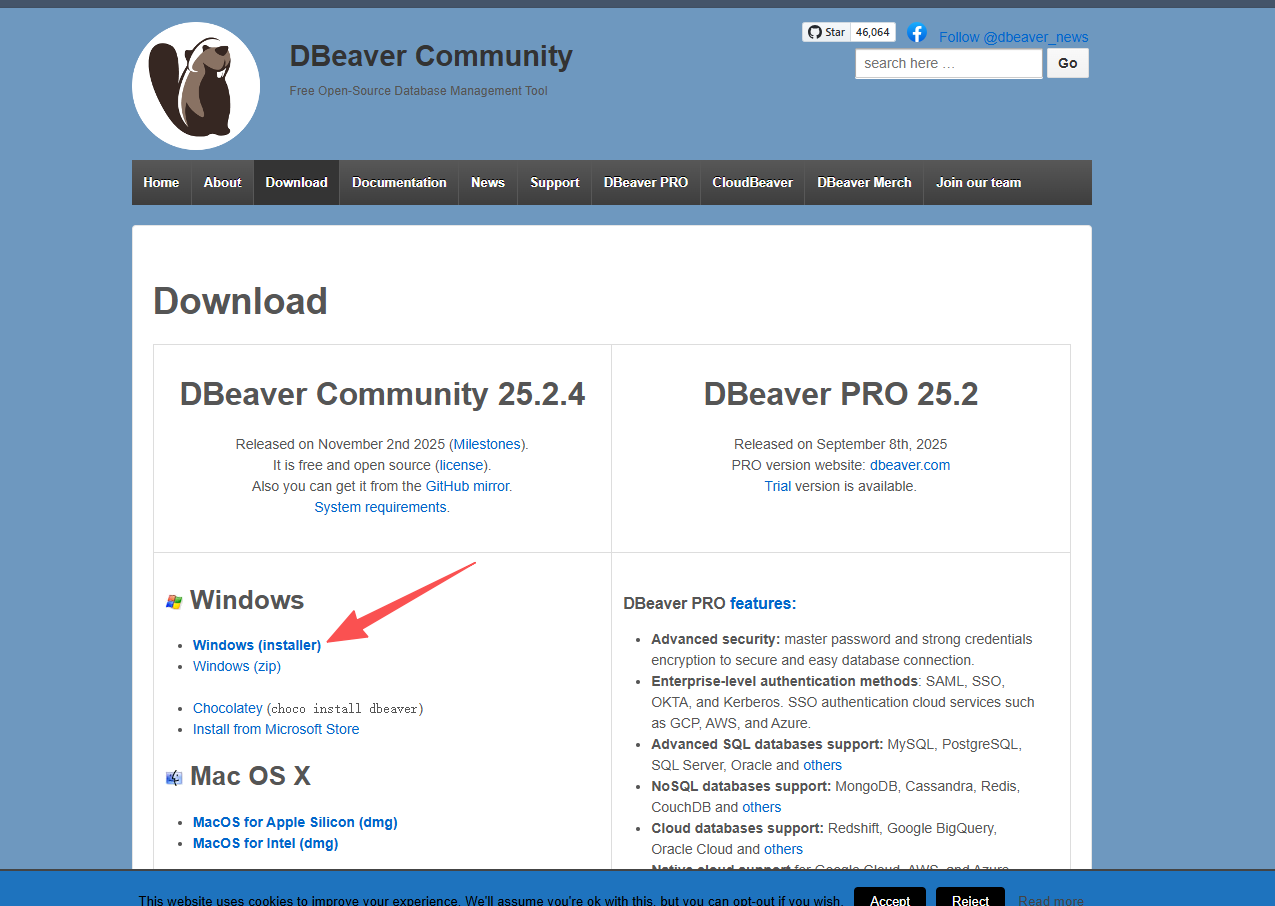Visit the dbeaver.com link

tap(910, 465)
